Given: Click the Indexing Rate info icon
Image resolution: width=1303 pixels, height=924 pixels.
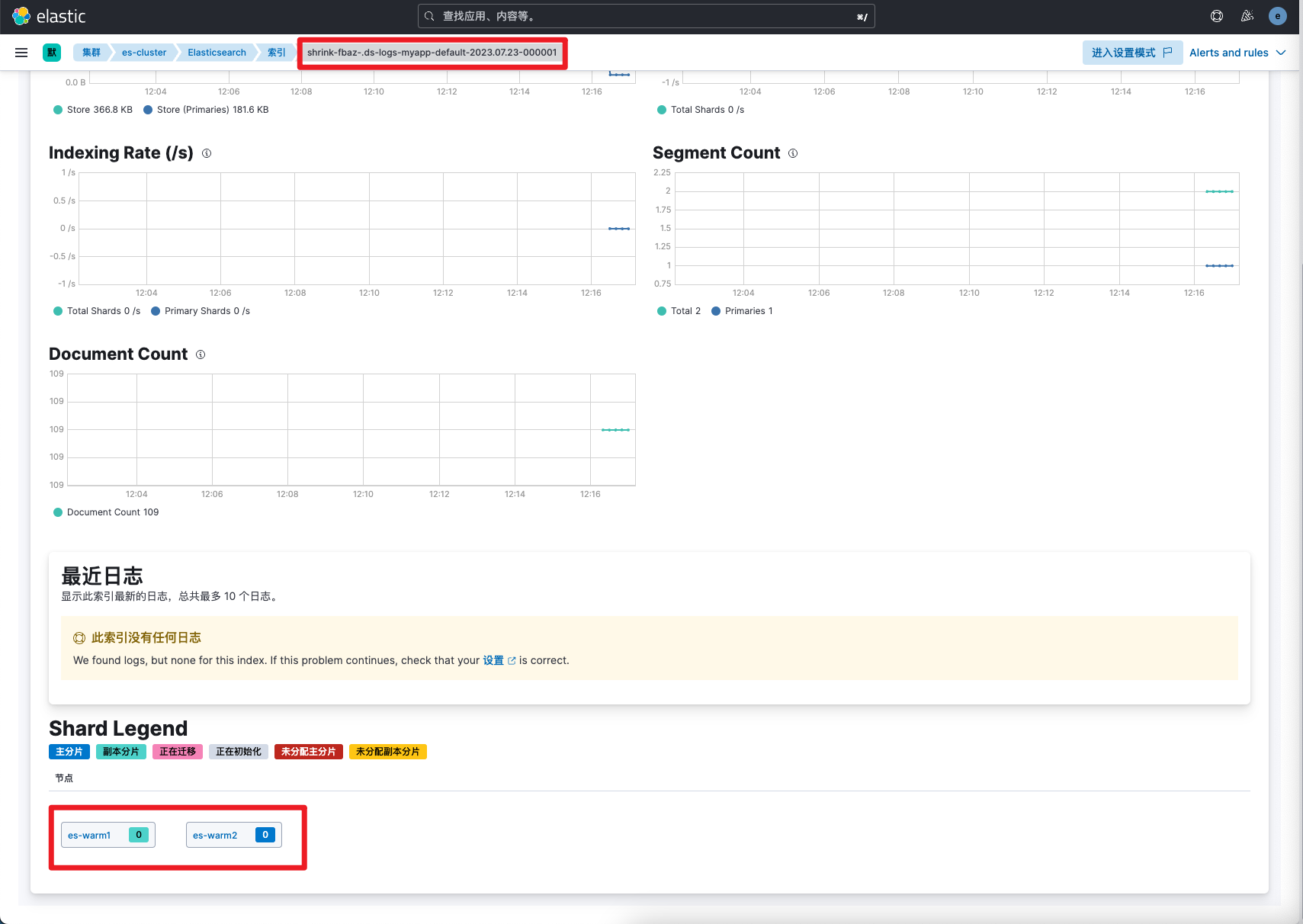Looking at the screenshot, I should click(207, 153).
